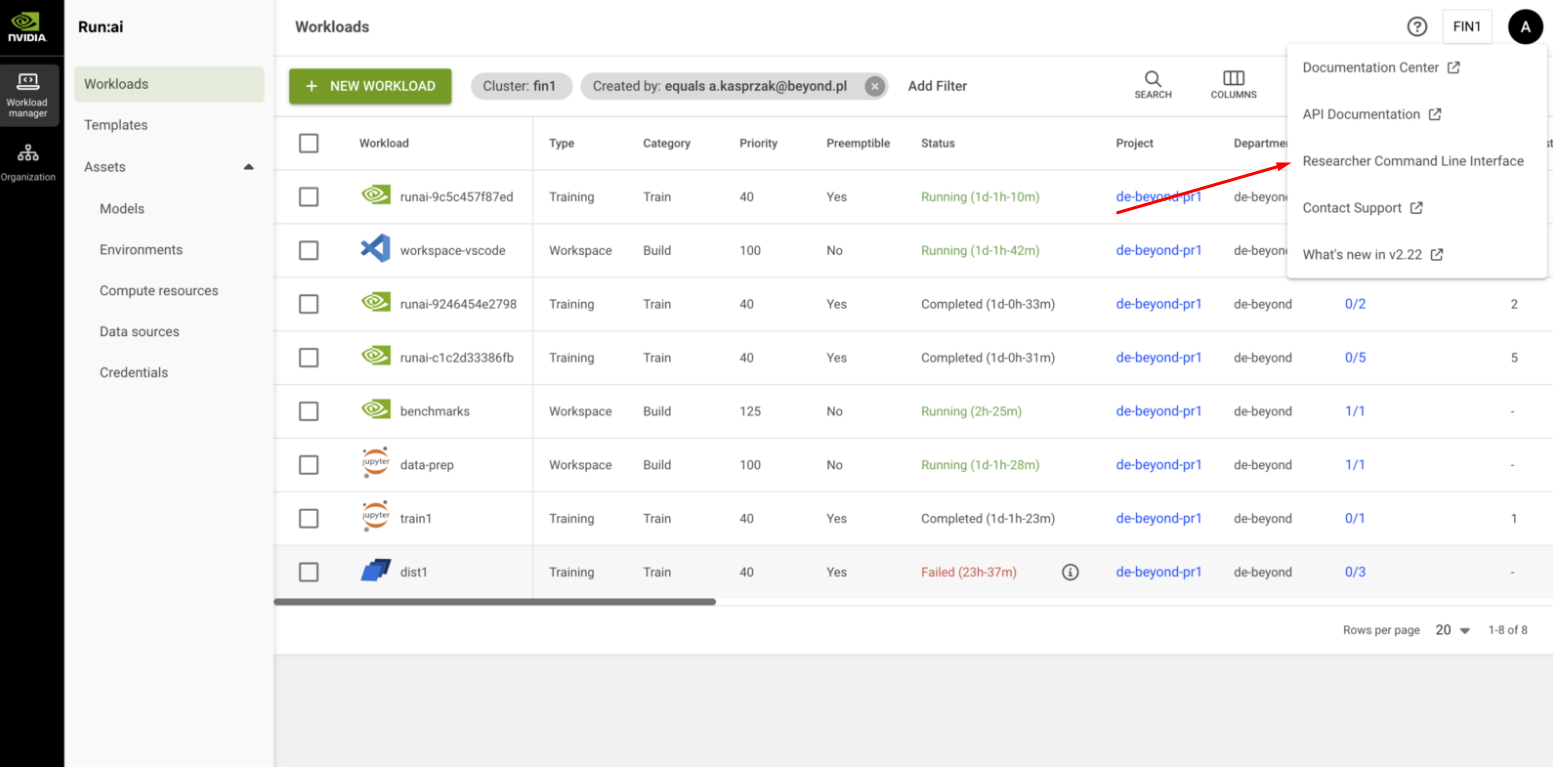Click the NEW WORKLOAD button
This screenshot has height=767, width=1553.
370,86
